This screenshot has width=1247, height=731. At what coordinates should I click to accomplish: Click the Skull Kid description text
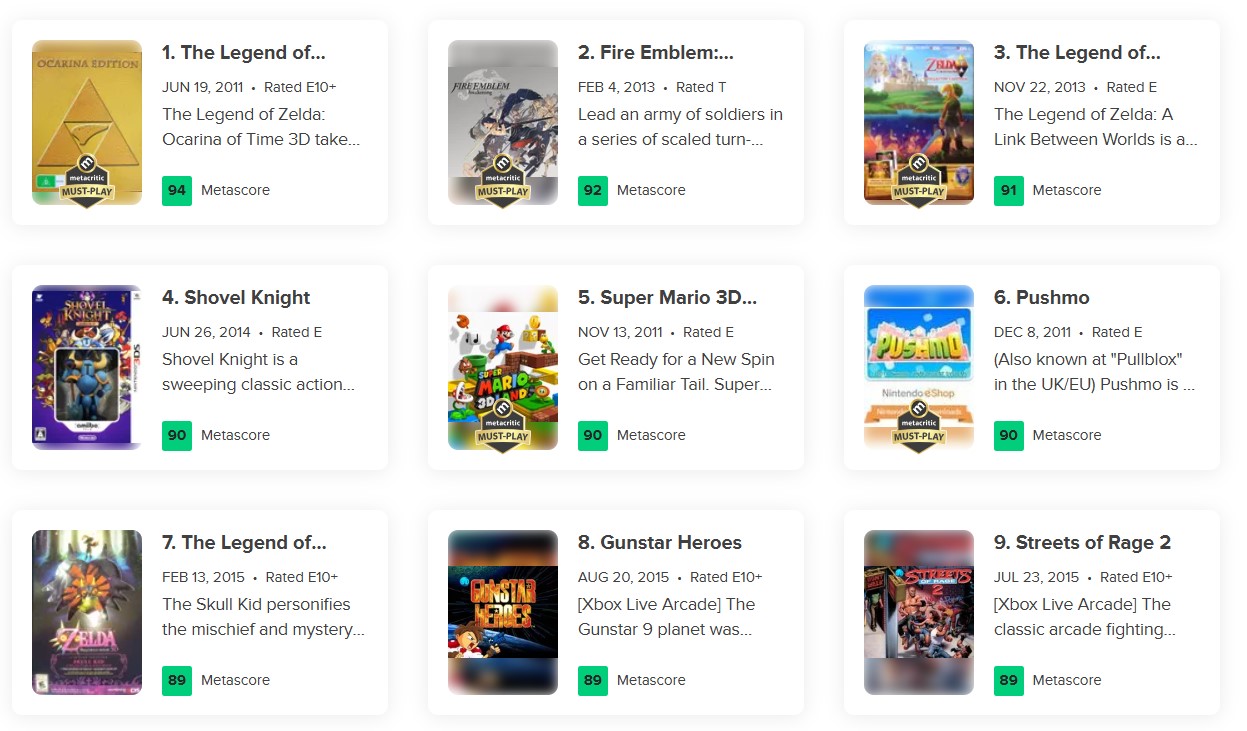point(262,617)
